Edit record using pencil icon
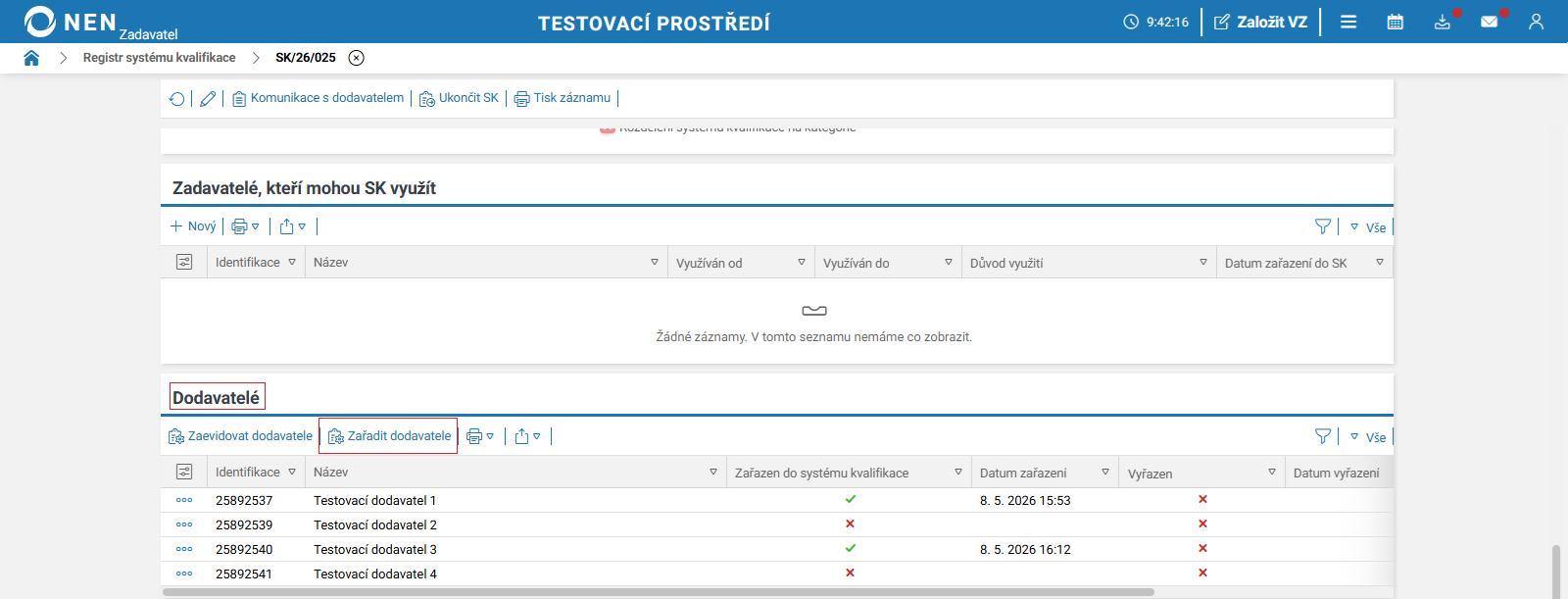This screenshot has width=1568, height=599. [208, 98]
